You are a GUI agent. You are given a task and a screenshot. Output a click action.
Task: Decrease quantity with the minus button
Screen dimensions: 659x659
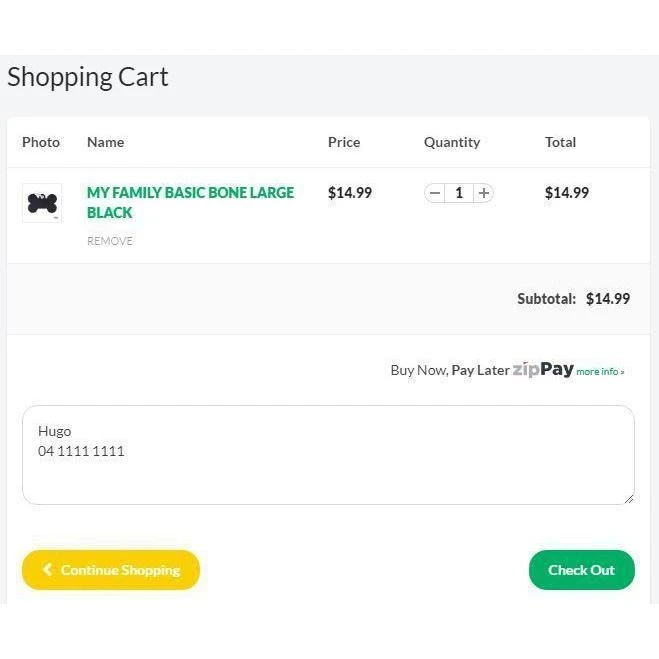pos(435,193)
